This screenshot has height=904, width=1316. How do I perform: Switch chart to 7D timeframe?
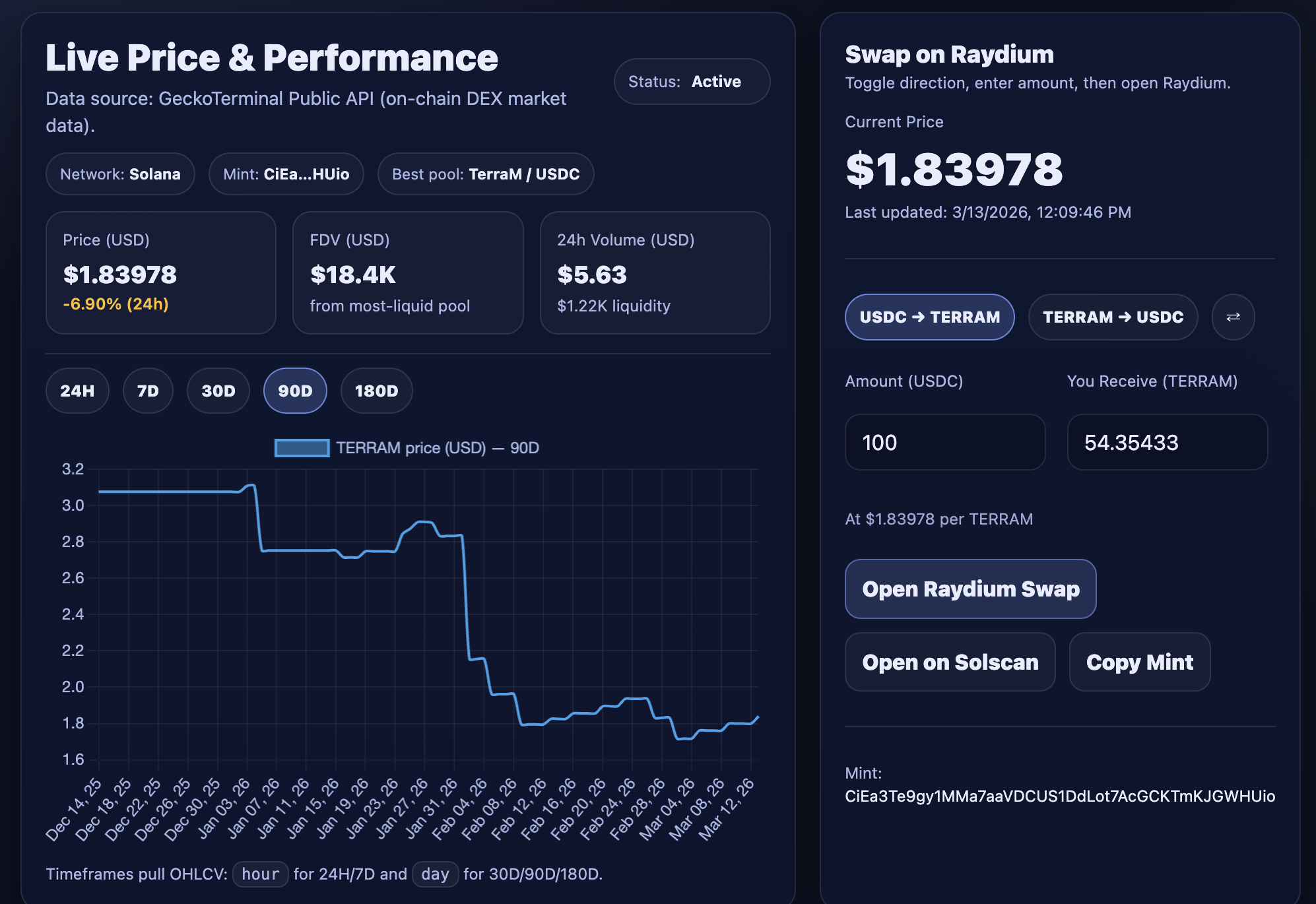pos(148,391)
